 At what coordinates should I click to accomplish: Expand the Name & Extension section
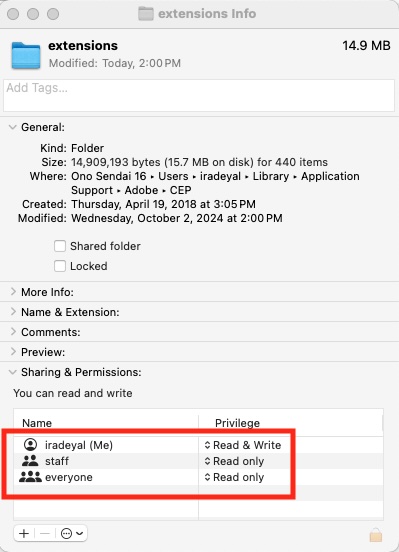pos(13,312)
